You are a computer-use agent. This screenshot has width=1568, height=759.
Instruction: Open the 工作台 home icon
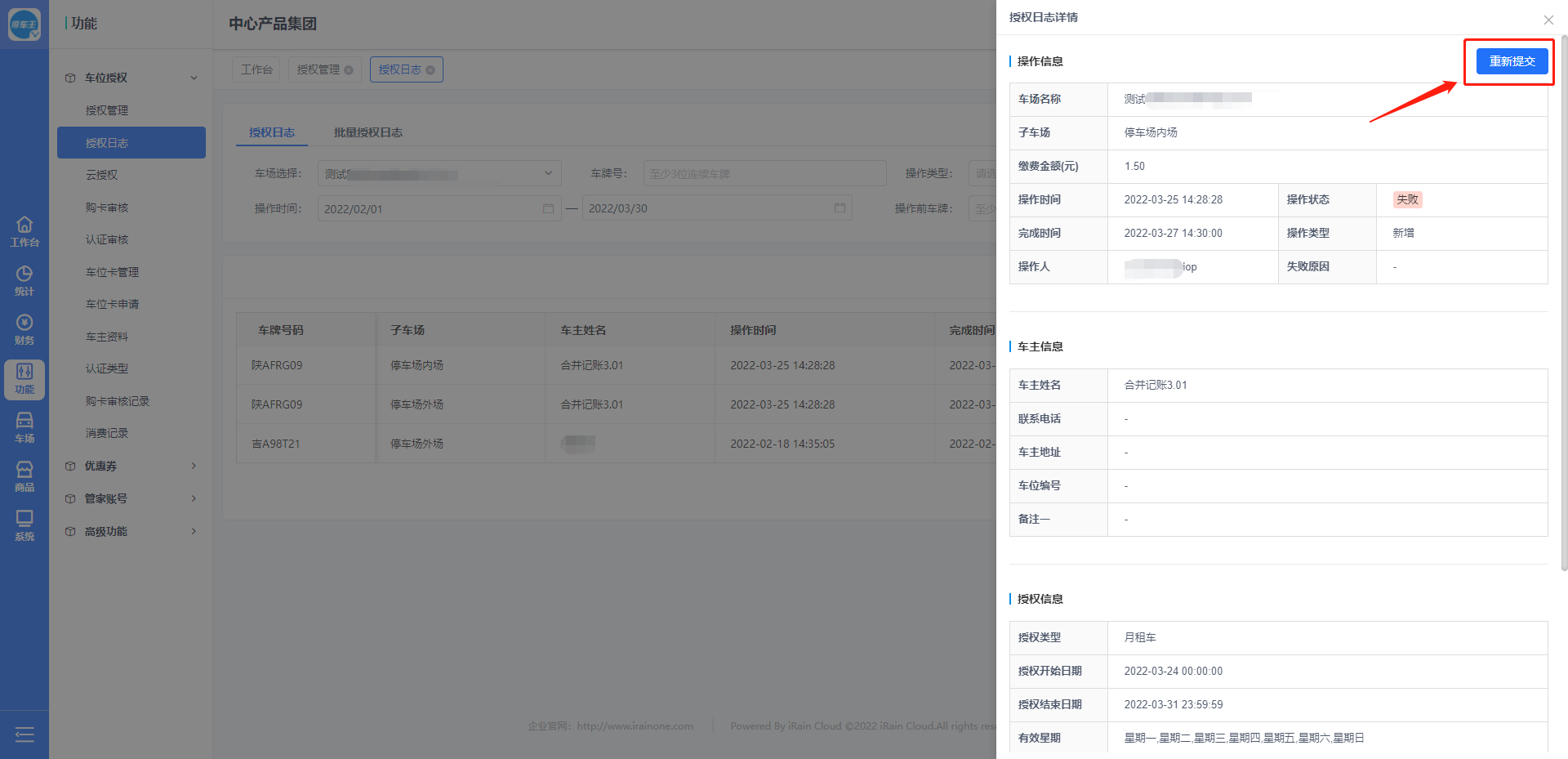[x=24, y=231]
